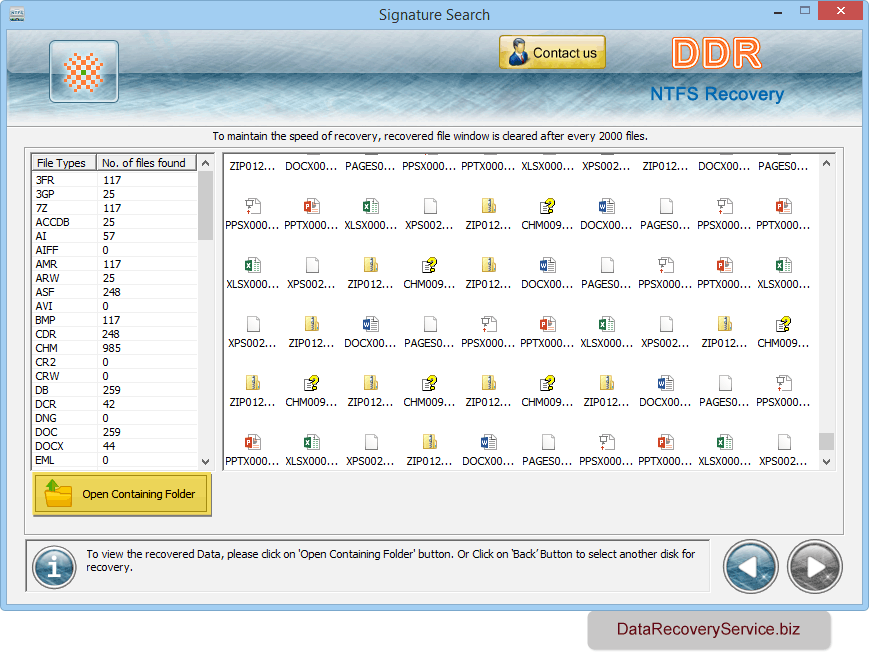Select the DOCX row showing 44 files
Screen dimensions: 869x652
tap(114, 446)
